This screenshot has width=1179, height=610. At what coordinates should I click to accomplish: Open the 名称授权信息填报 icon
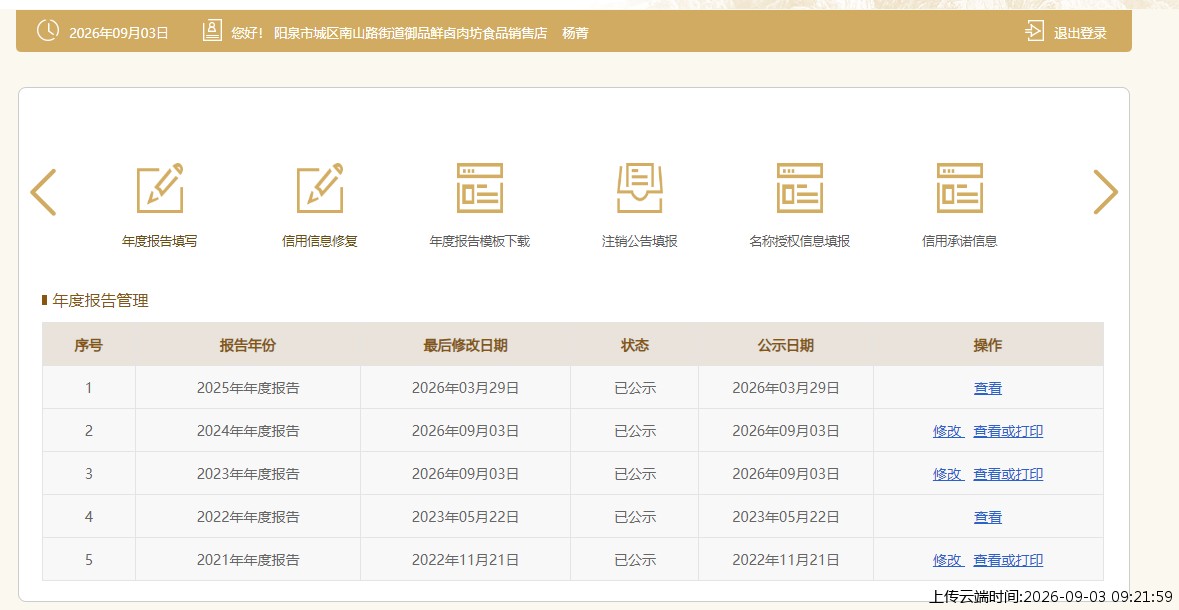click(x=799, y=188)
